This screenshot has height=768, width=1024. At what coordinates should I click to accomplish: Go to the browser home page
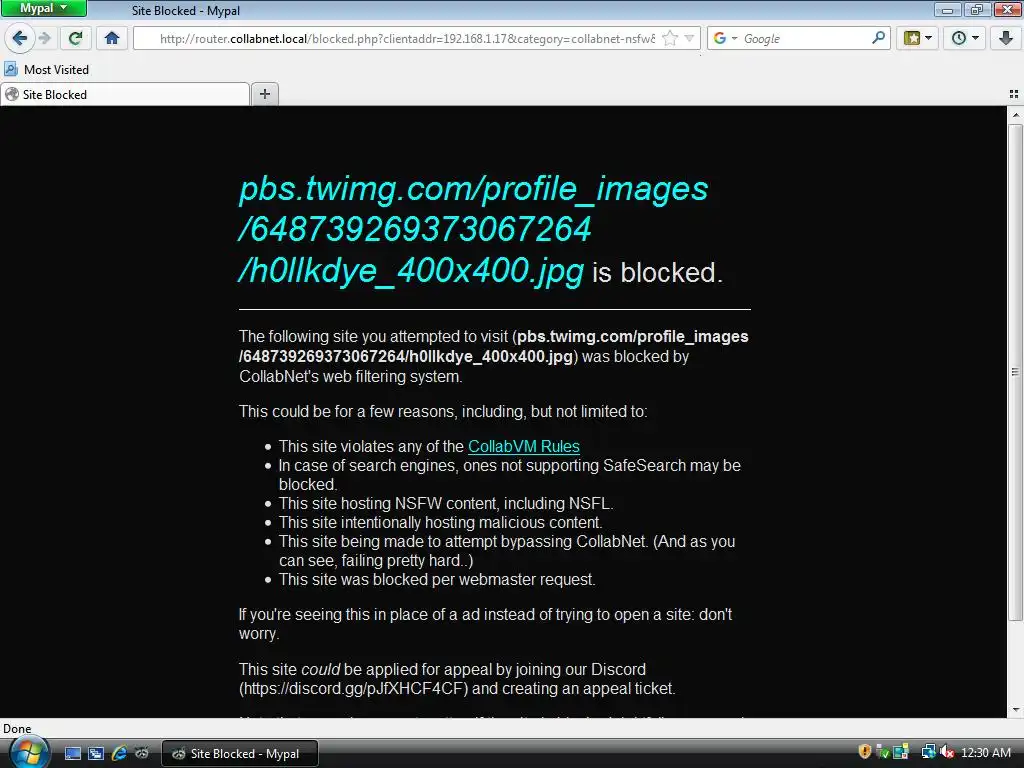click(112, 39)
